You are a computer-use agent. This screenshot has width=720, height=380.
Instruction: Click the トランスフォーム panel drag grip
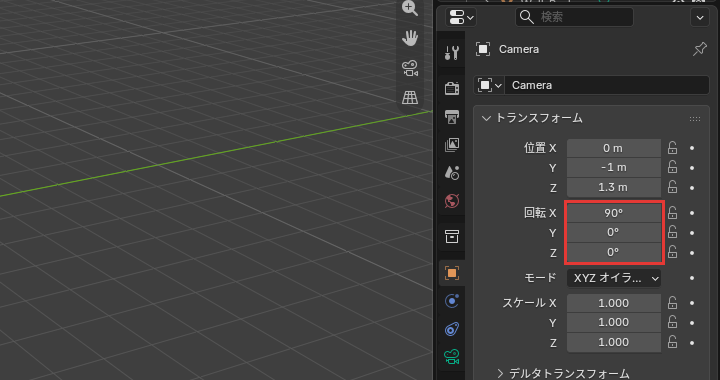(x=695, y=119)
